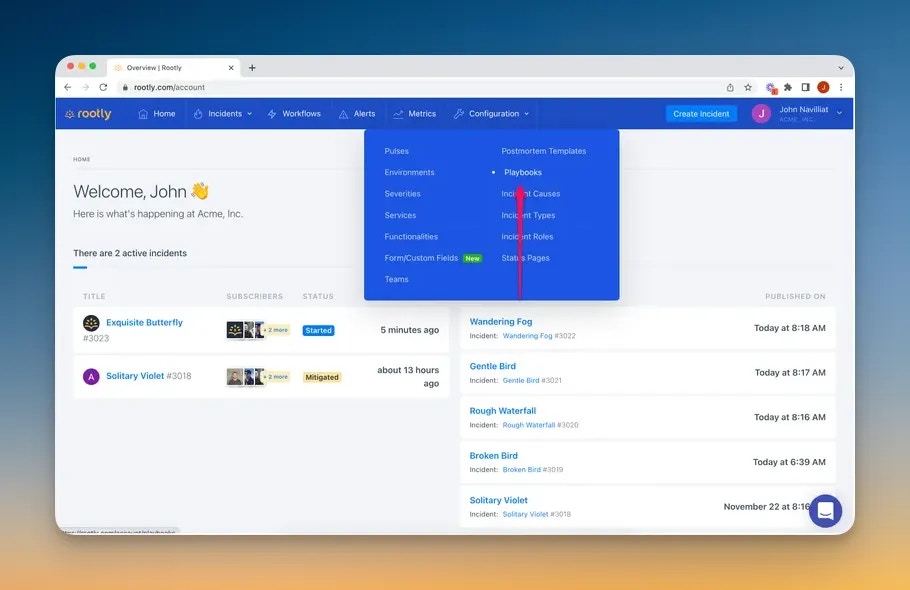The width and height of the screenshot is (910, 590).
Task: Click the Solitary Violet purple A avatar
Action: (x=91, y=377)
